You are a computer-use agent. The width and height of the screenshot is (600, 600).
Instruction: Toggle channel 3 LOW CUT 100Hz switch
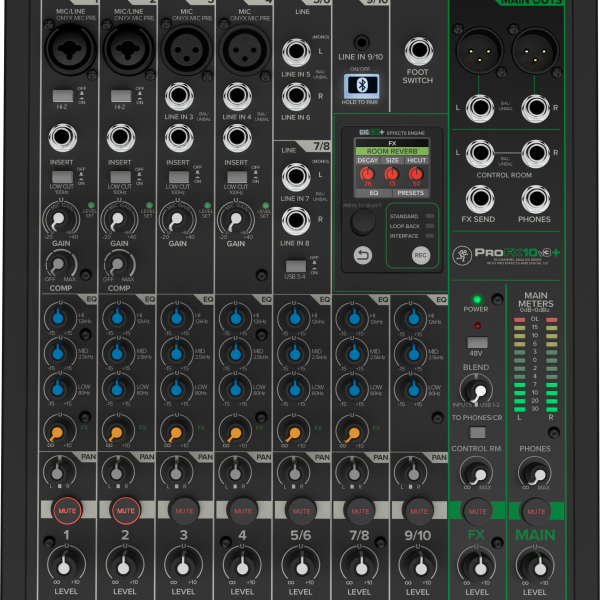click(179, 177)
